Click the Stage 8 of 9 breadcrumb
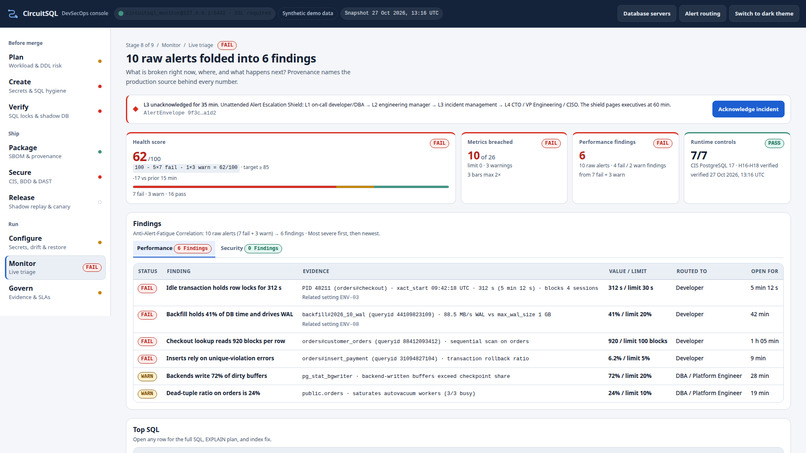The height and width of the screenshot is (453, 806). click(x=140, y=45)
